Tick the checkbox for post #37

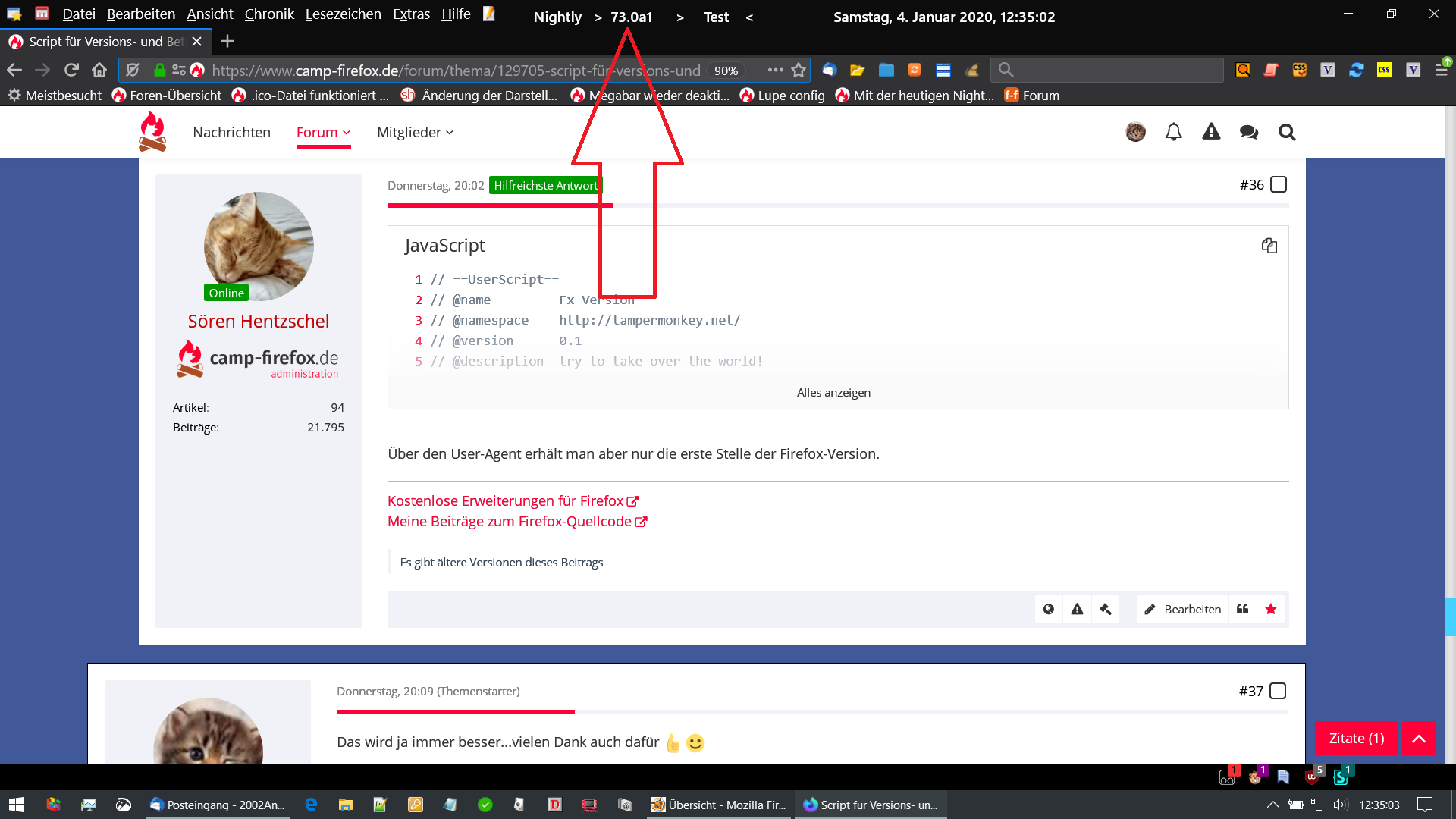pyautogui.click(x=1278, y=691)
